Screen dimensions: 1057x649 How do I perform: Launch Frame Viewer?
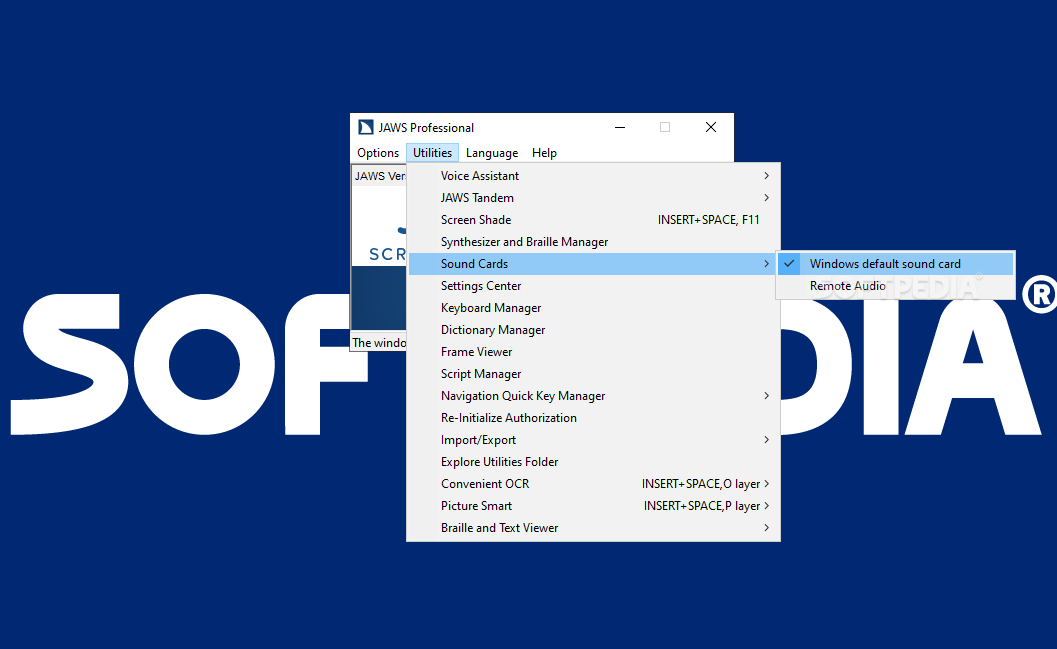pyautogui.click(x=594, y=352)
